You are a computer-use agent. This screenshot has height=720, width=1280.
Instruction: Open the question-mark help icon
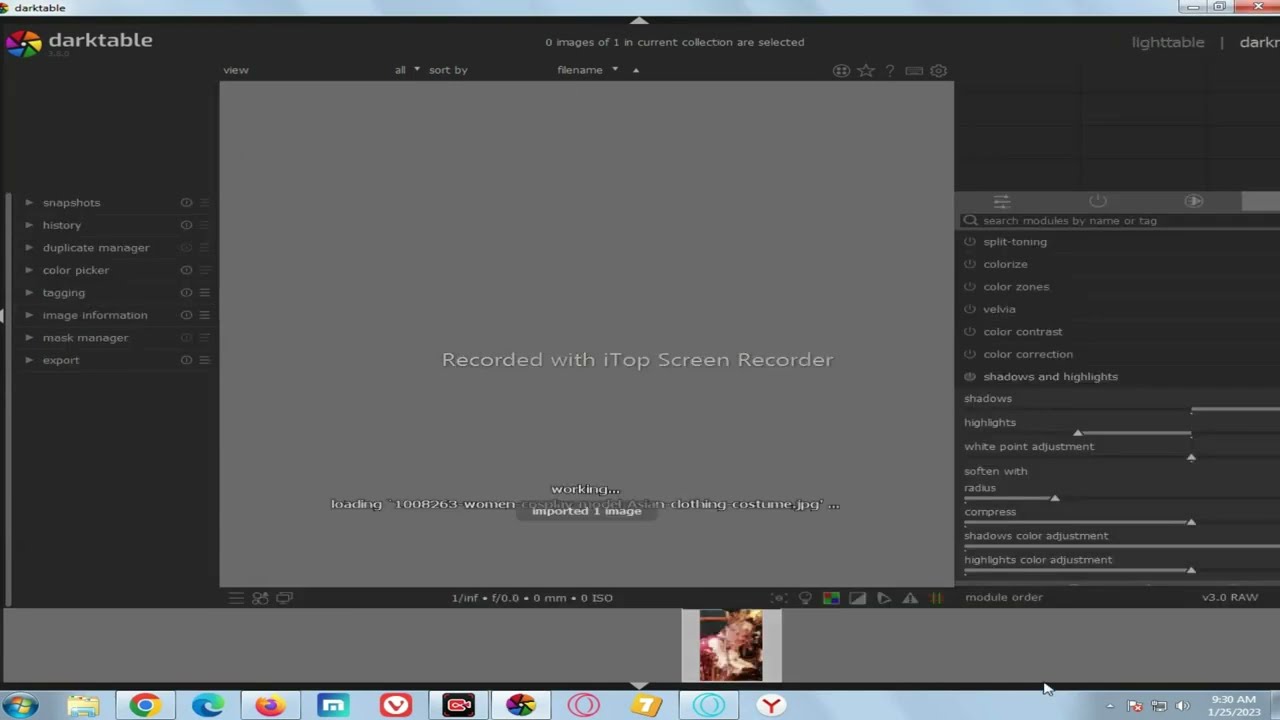889,71
